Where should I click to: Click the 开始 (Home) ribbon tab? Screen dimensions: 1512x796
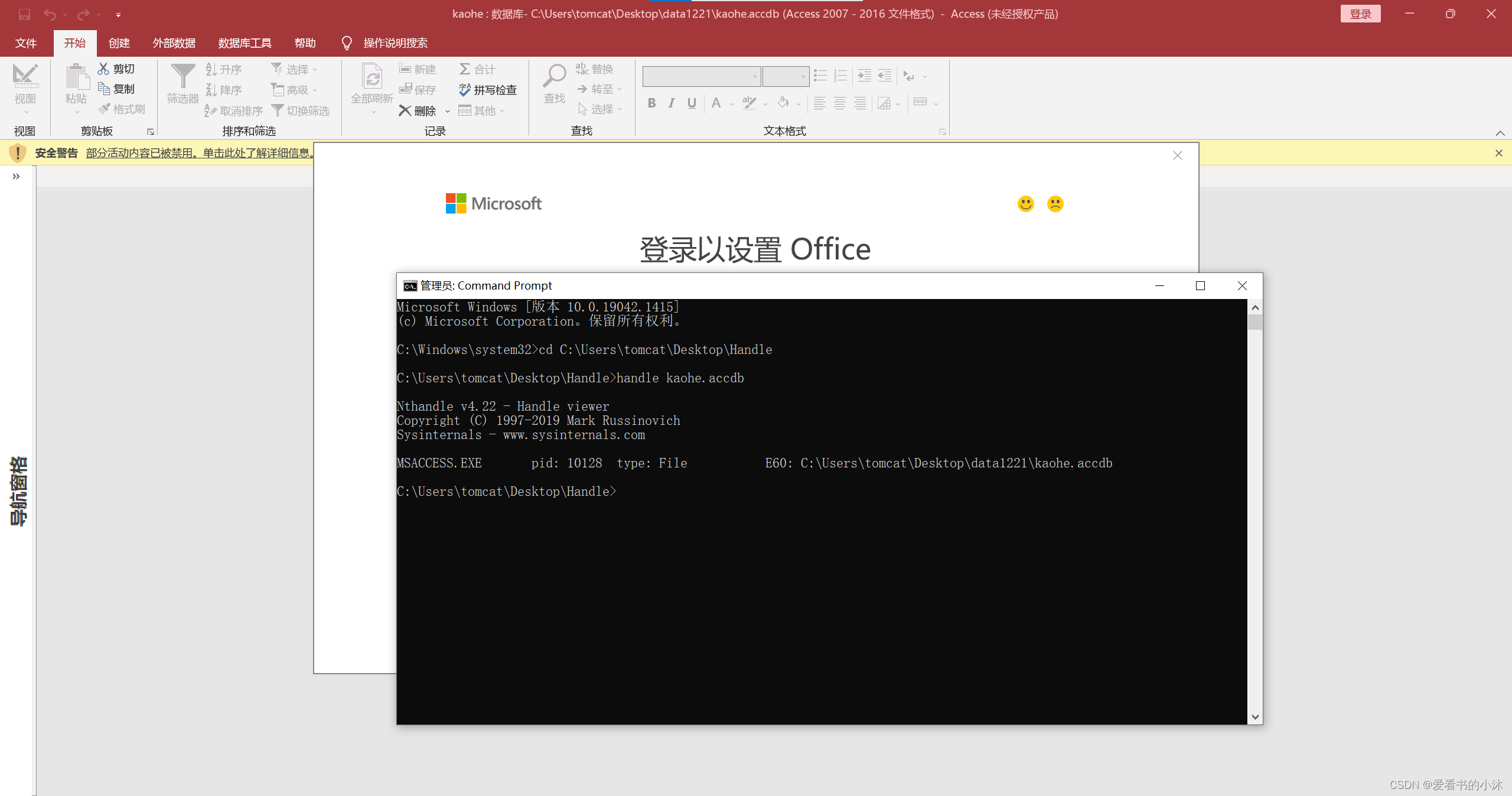coord(74,43)
